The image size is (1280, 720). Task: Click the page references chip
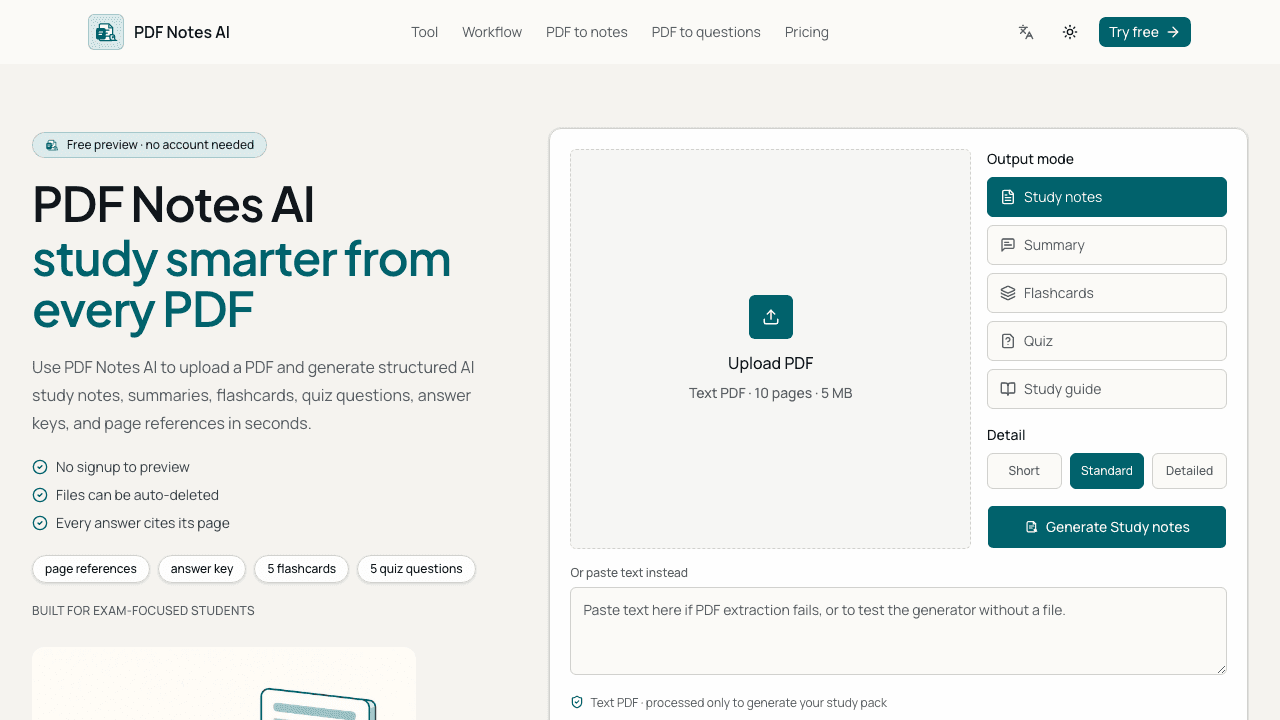pyautogui.click(x=91, y=569)
